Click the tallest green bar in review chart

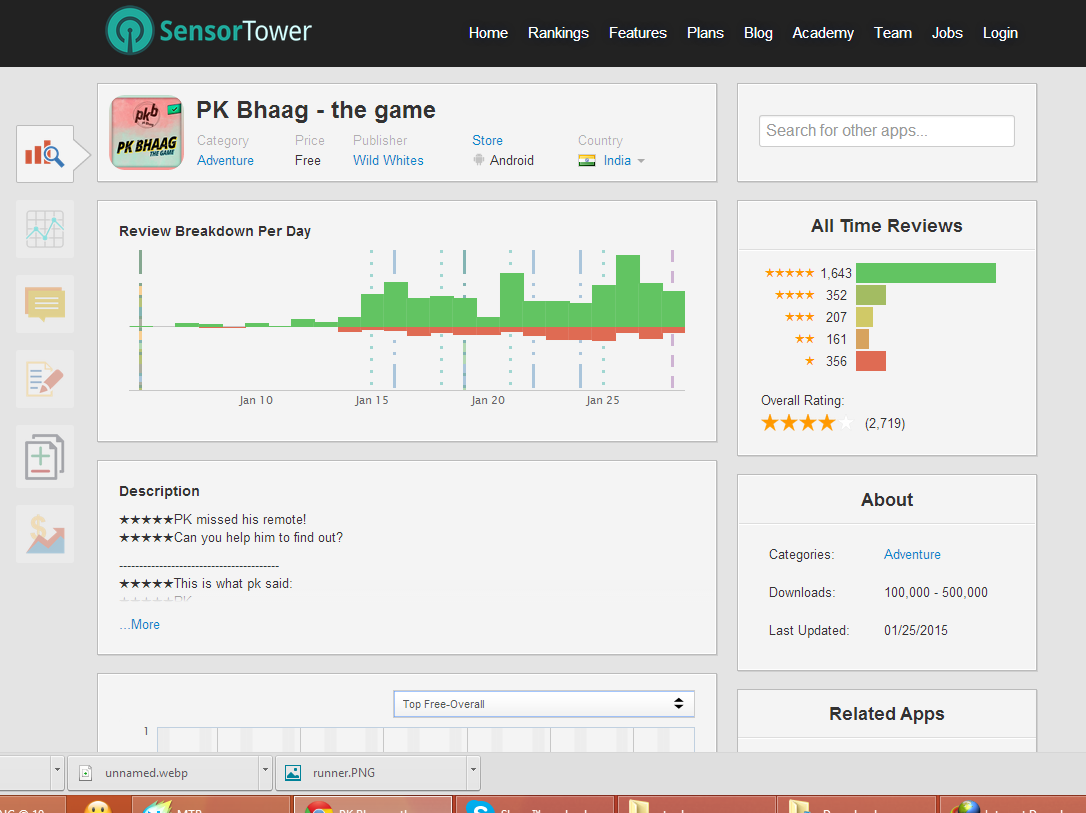627,292
